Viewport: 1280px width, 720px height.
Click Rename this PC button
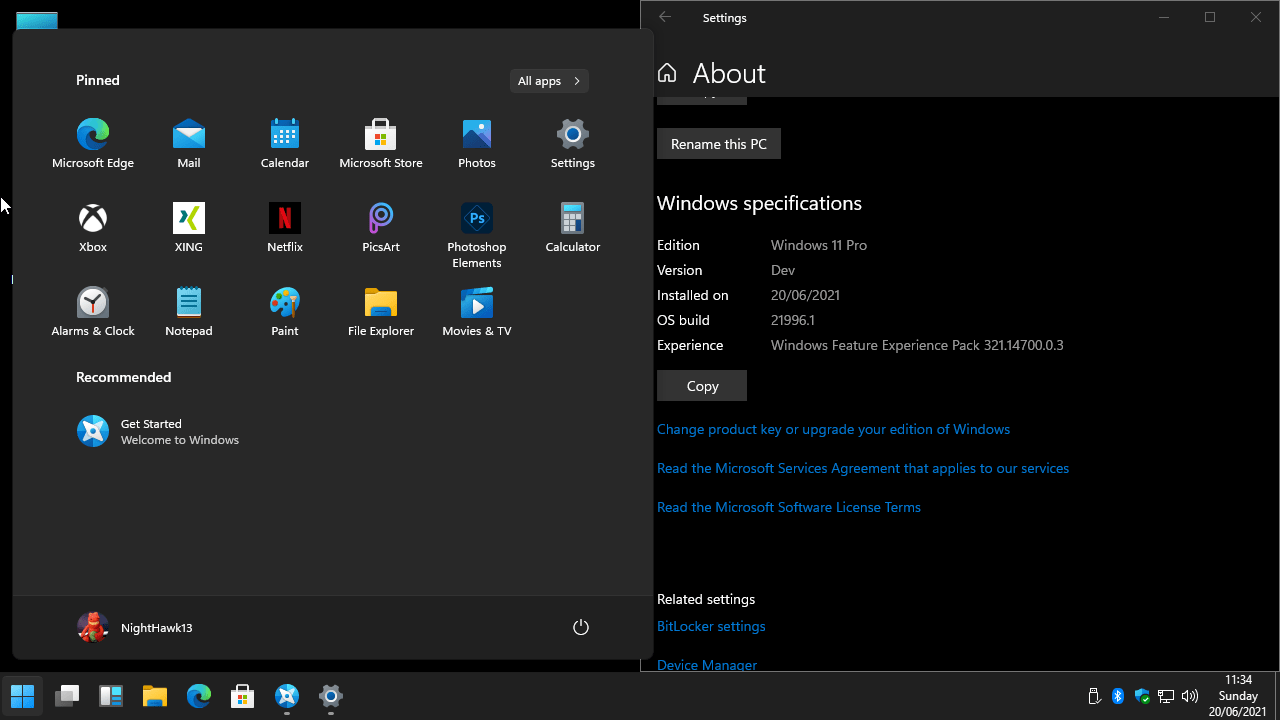click(719, 144)
